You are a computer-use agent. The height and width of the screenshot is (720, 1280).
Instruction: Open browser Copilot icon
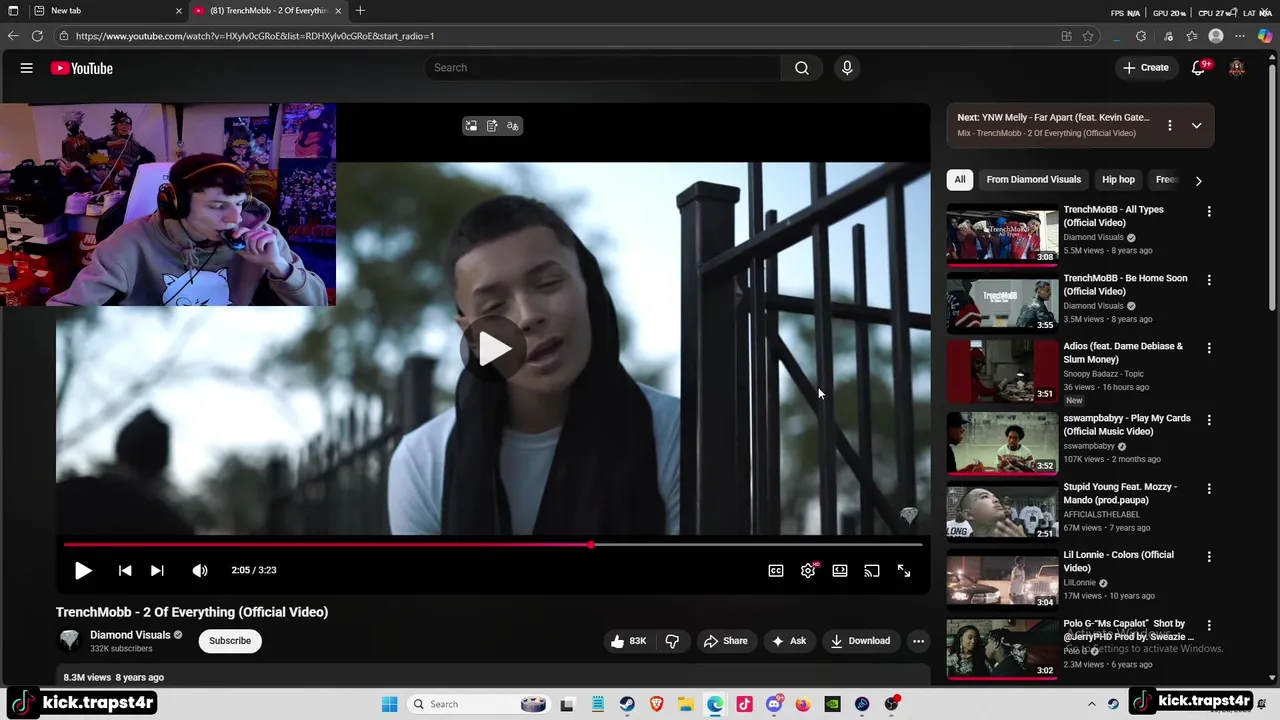tap(1265, 36)
